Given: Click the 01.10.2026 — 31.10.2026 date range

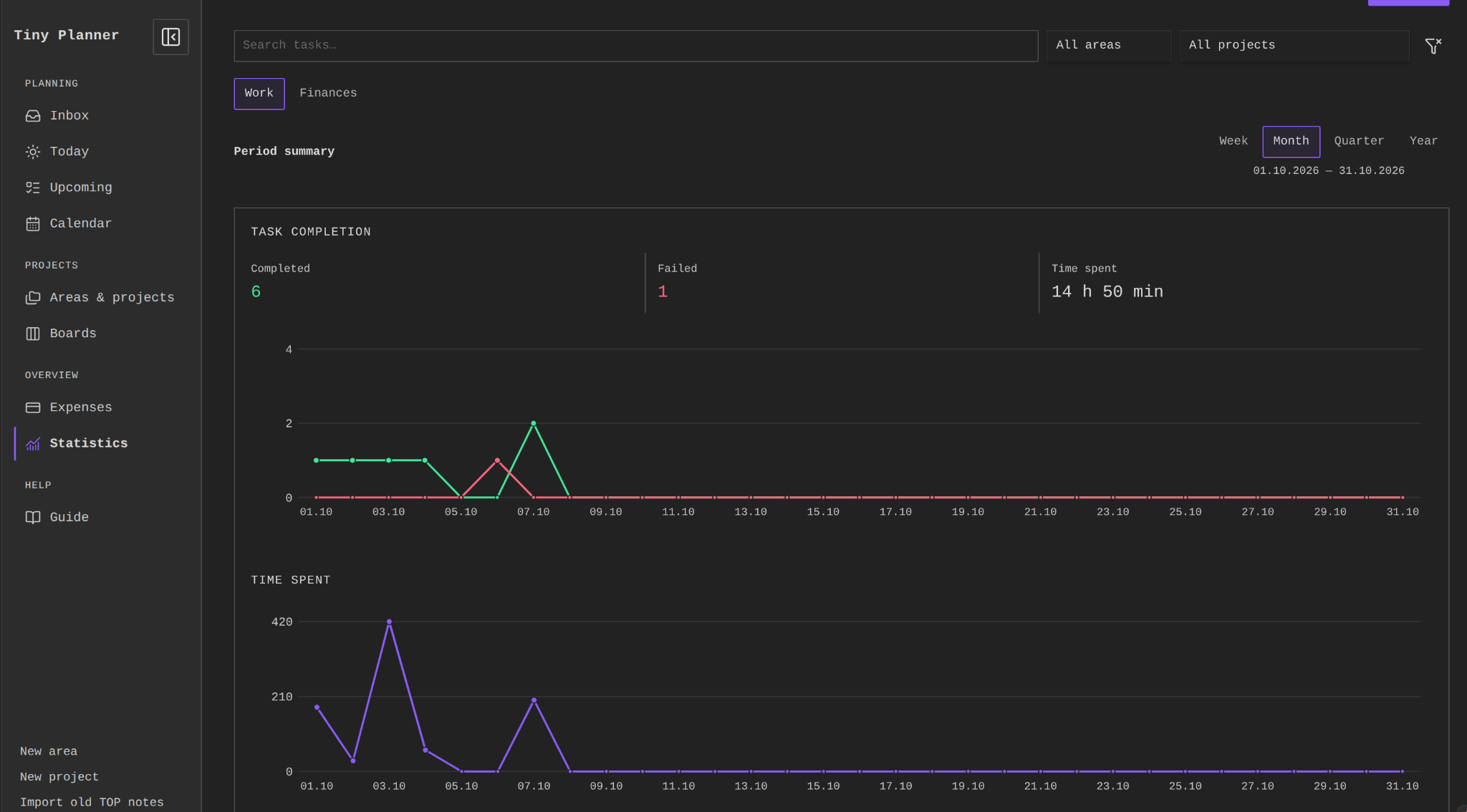Looking at the screenshot, I should [x=1328, y=170].
